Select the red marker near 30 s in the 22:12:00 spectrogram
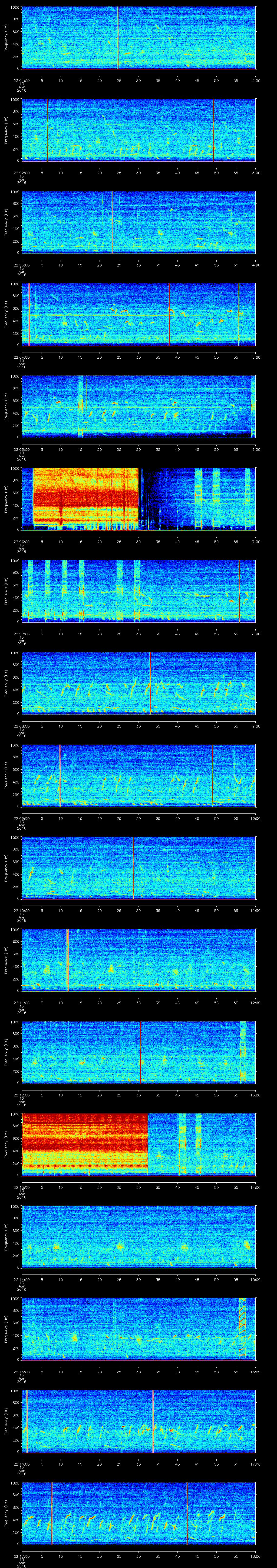 point(140,1052)
